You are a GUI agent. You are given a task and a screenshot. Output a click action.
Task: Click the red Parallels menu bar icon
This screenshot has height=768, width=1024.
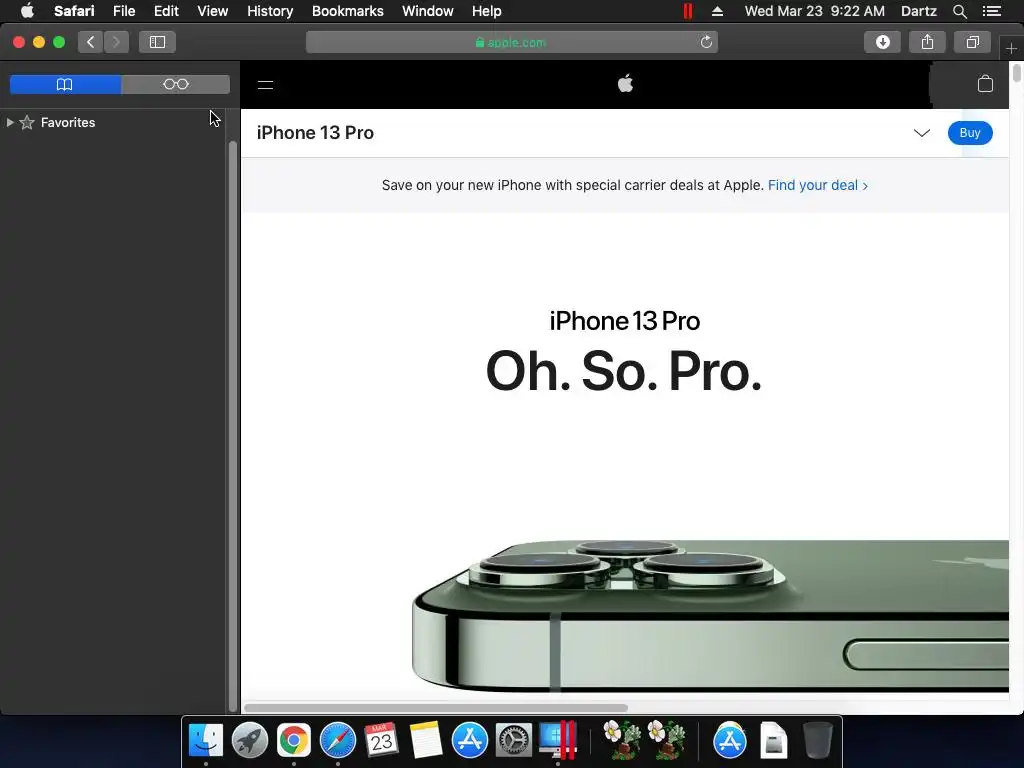688,11
